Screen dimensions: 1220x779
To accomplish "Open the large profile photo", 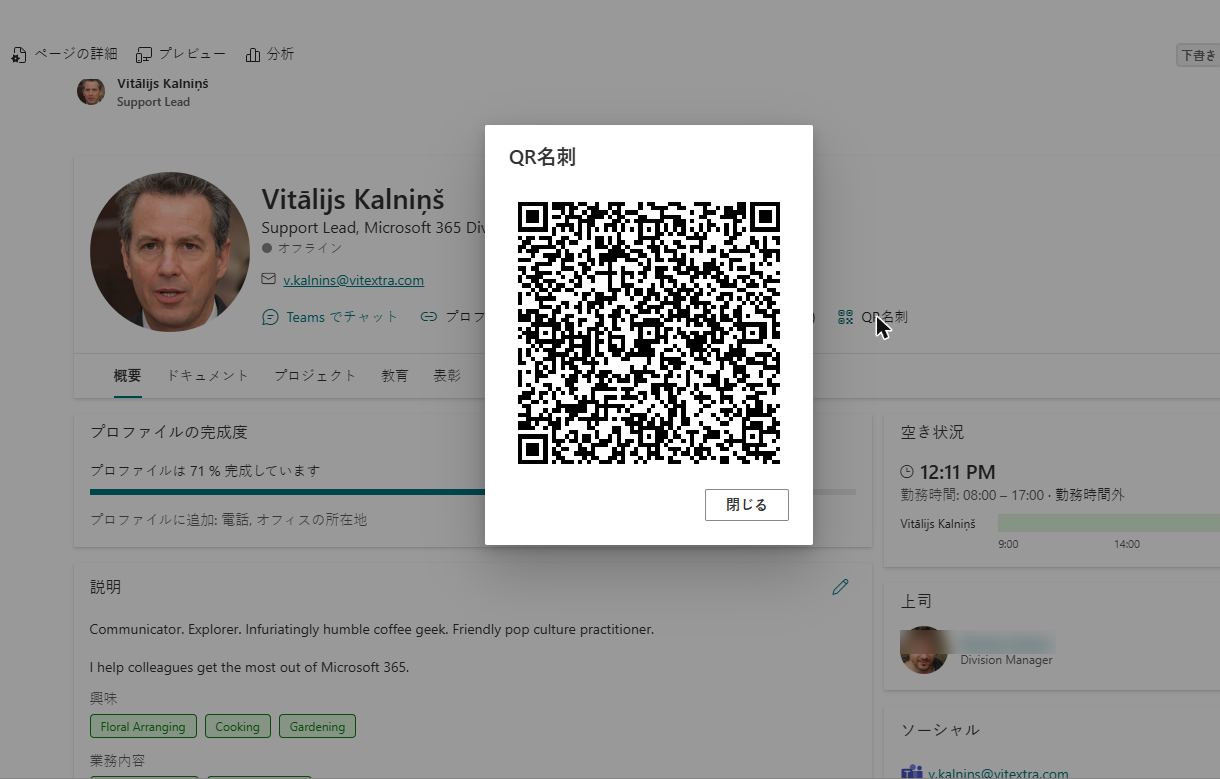I will tap(170, 252).
